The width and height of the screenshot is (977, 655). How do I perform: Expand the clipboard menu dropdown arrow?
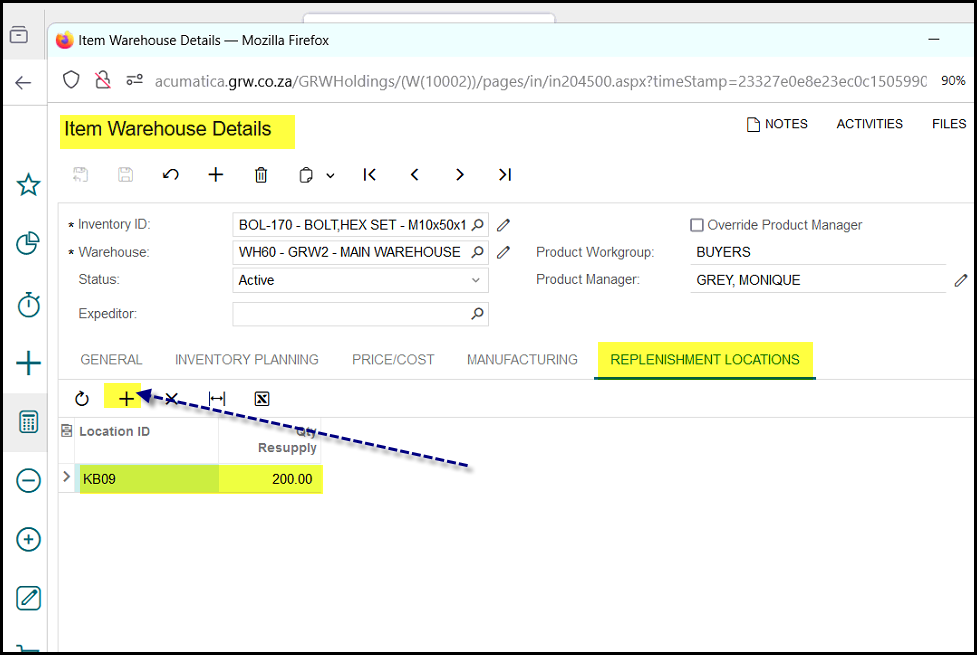(x=330, y=176)
